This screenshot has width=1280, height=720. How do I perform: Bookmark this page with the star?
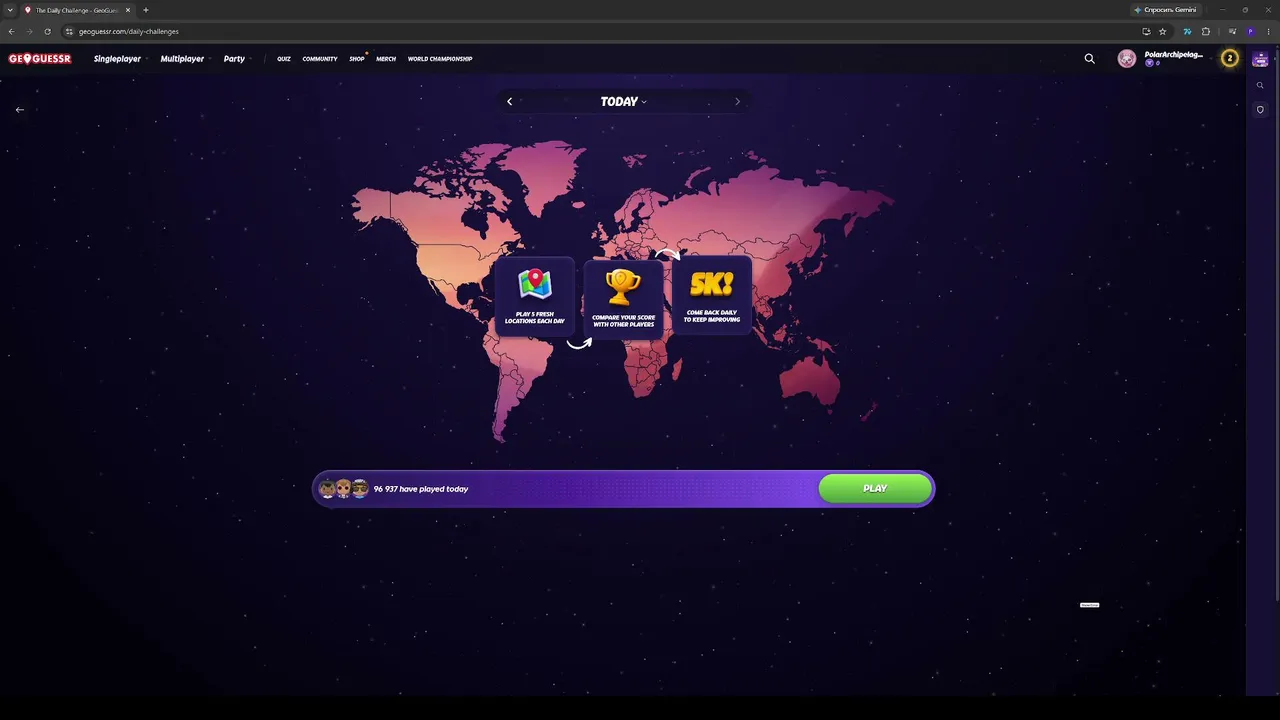point(1162,31)
